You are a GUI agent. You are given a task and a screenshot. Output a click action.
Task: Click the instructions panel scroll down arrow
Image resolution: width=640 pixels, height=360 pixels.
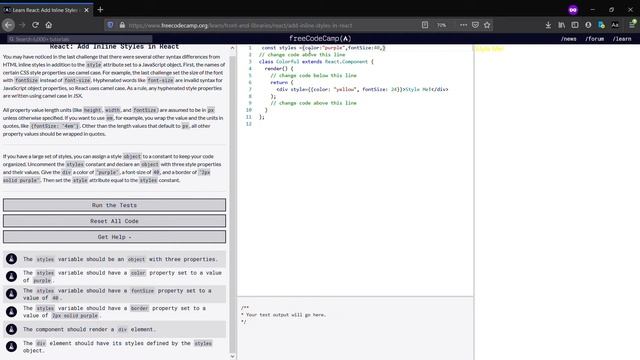233,356
